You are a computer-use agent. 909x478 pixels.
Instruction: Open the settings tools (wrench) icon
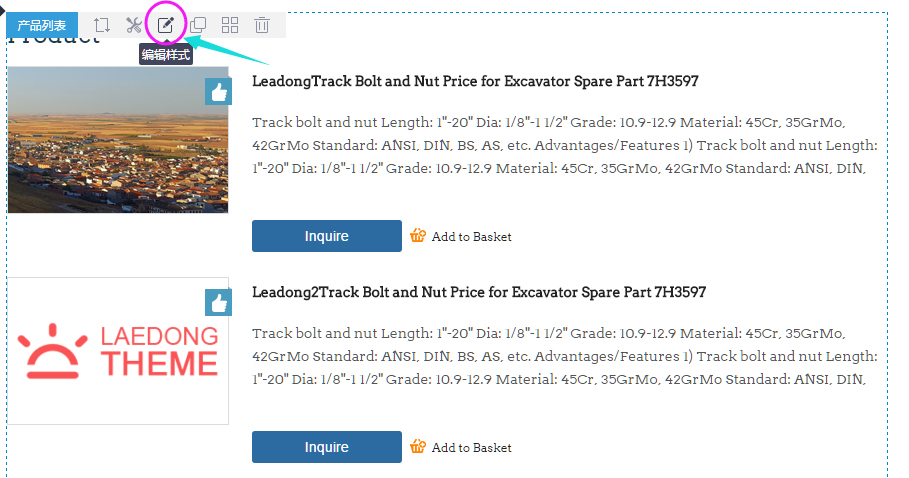[x=134, y=25]
